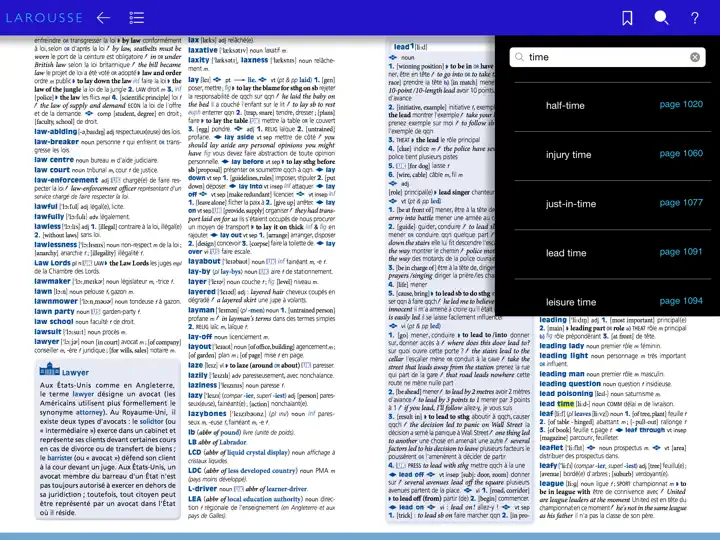Viewport: 720px width, 540px height.
Task: Click the 'leading question' headword
Action: click(x=570, y=383)
